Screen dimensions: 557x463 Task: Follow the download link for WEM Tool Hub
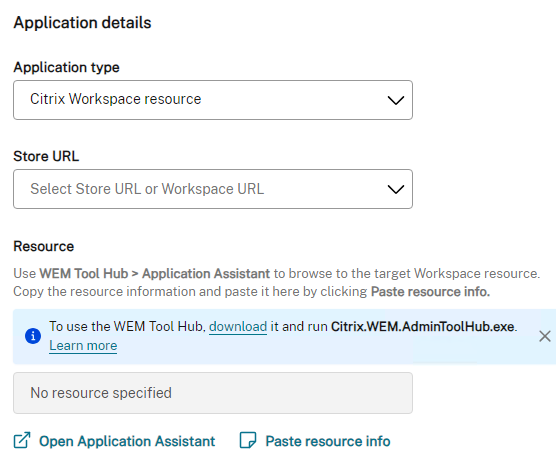tap(238, 327)
